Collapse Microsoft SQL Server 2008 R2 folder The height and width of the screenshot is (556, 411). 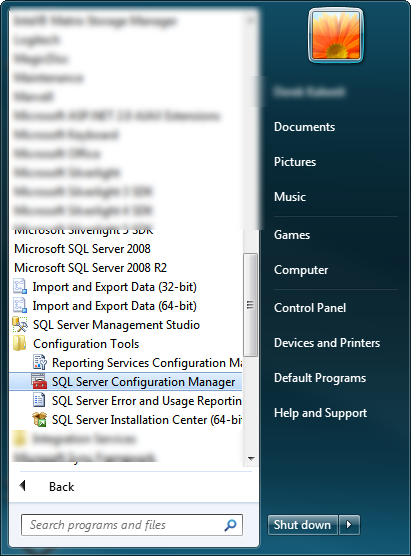[90, 267]
